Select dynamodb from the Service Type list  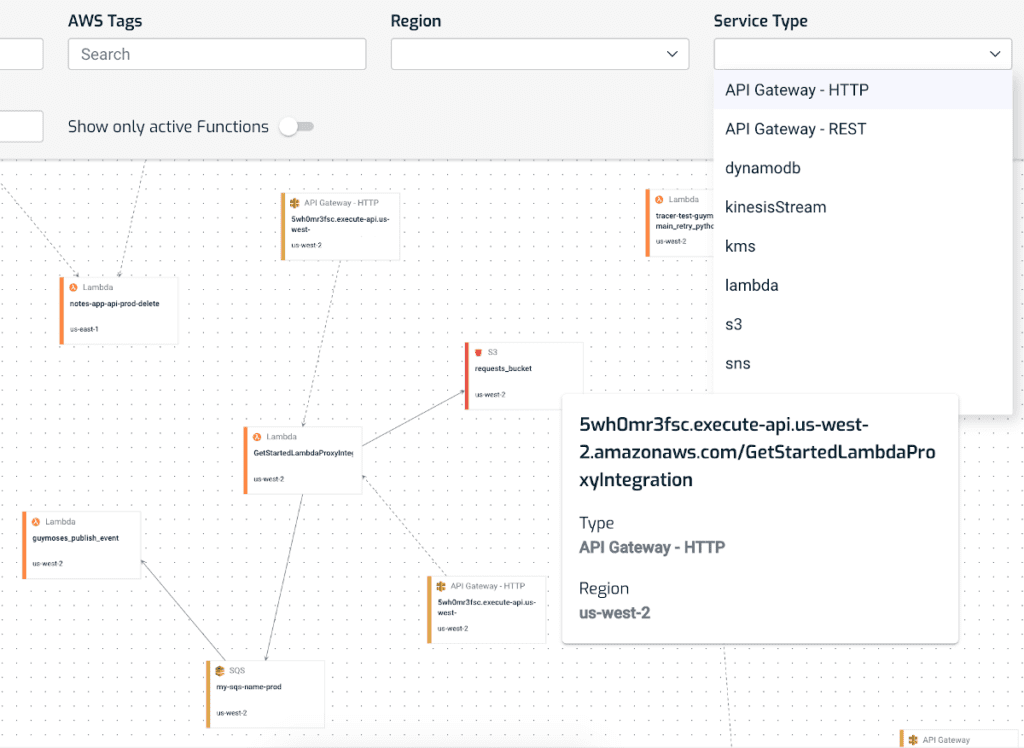(763, 168)
